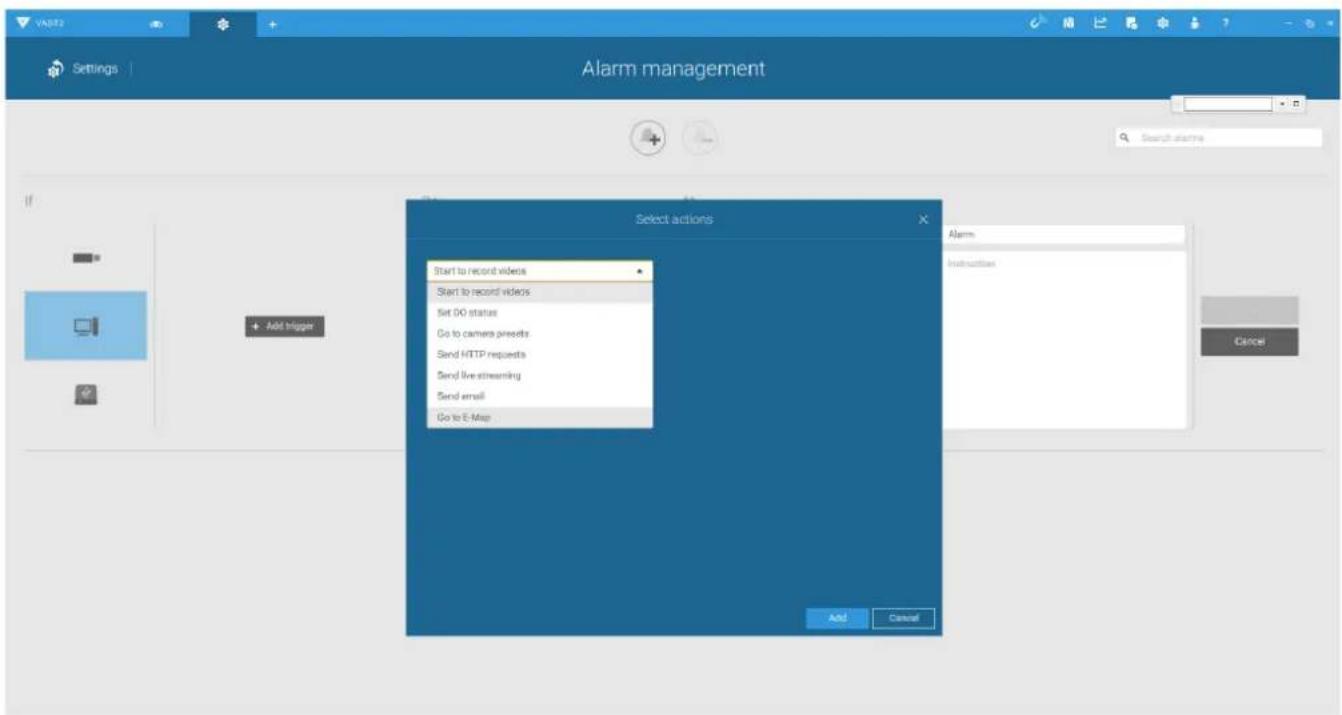
Task: Click the floating toolbar text field
Action: [x=1227, y=104]
